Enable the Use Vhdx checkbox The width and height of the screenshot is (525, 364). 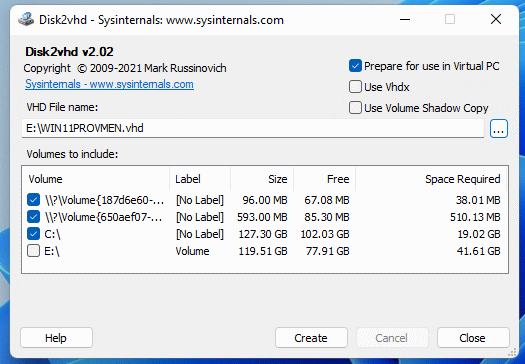pyautogui.click(x=355, y=87)
